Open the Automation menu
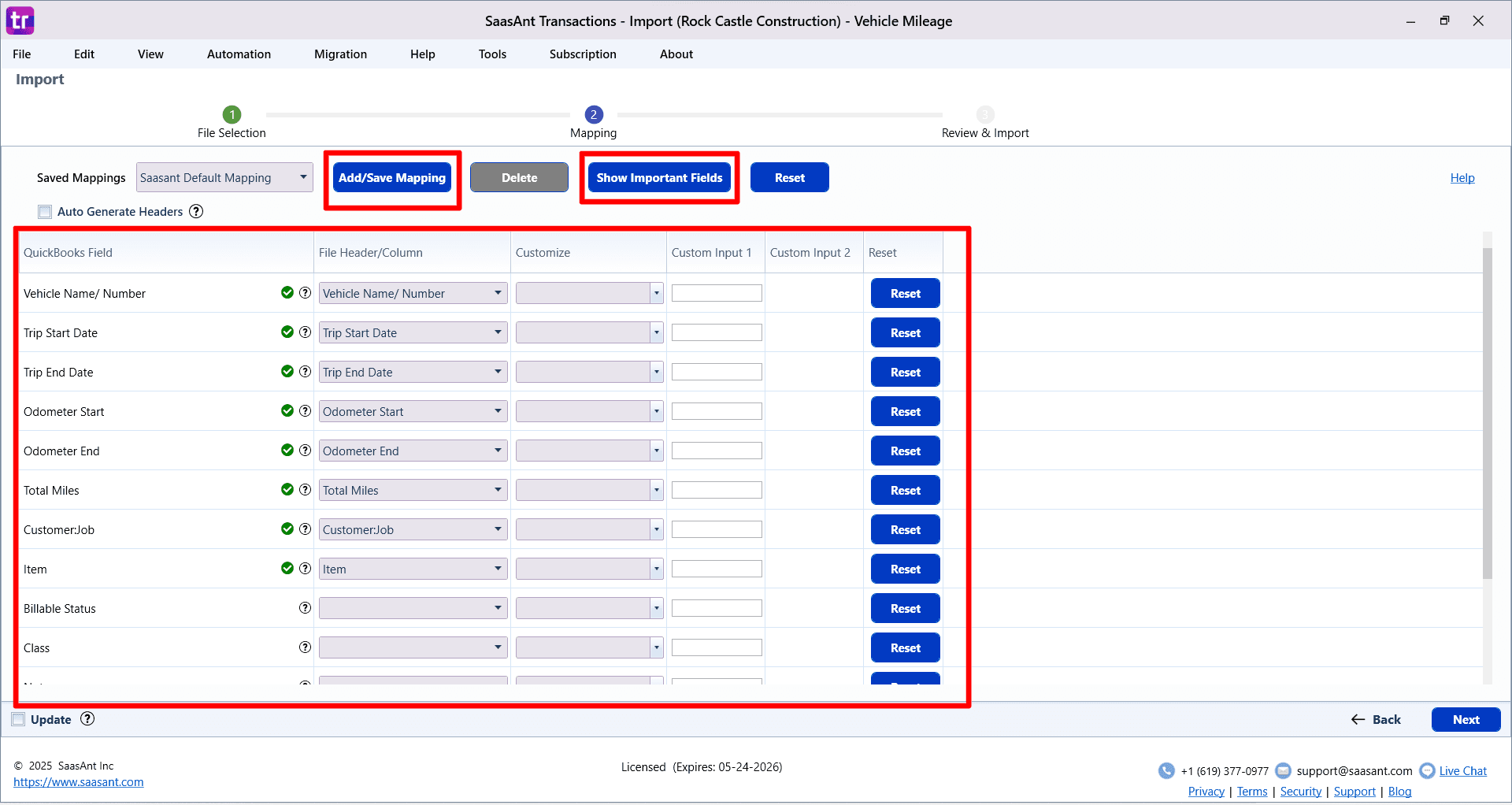This screenshot has height=805, width=1512. (239, 54)
